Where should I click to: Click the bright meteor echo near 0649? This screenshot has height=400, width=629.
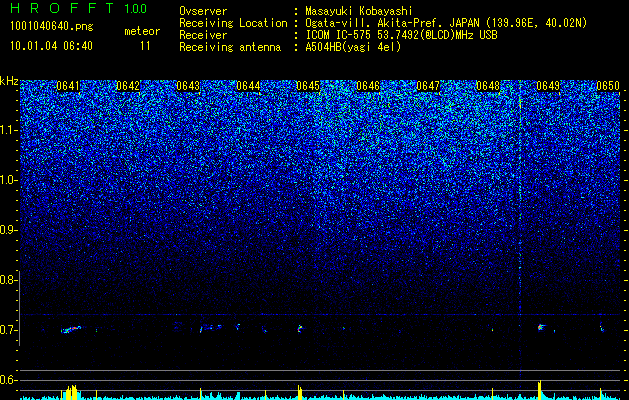tap(541, 327)
